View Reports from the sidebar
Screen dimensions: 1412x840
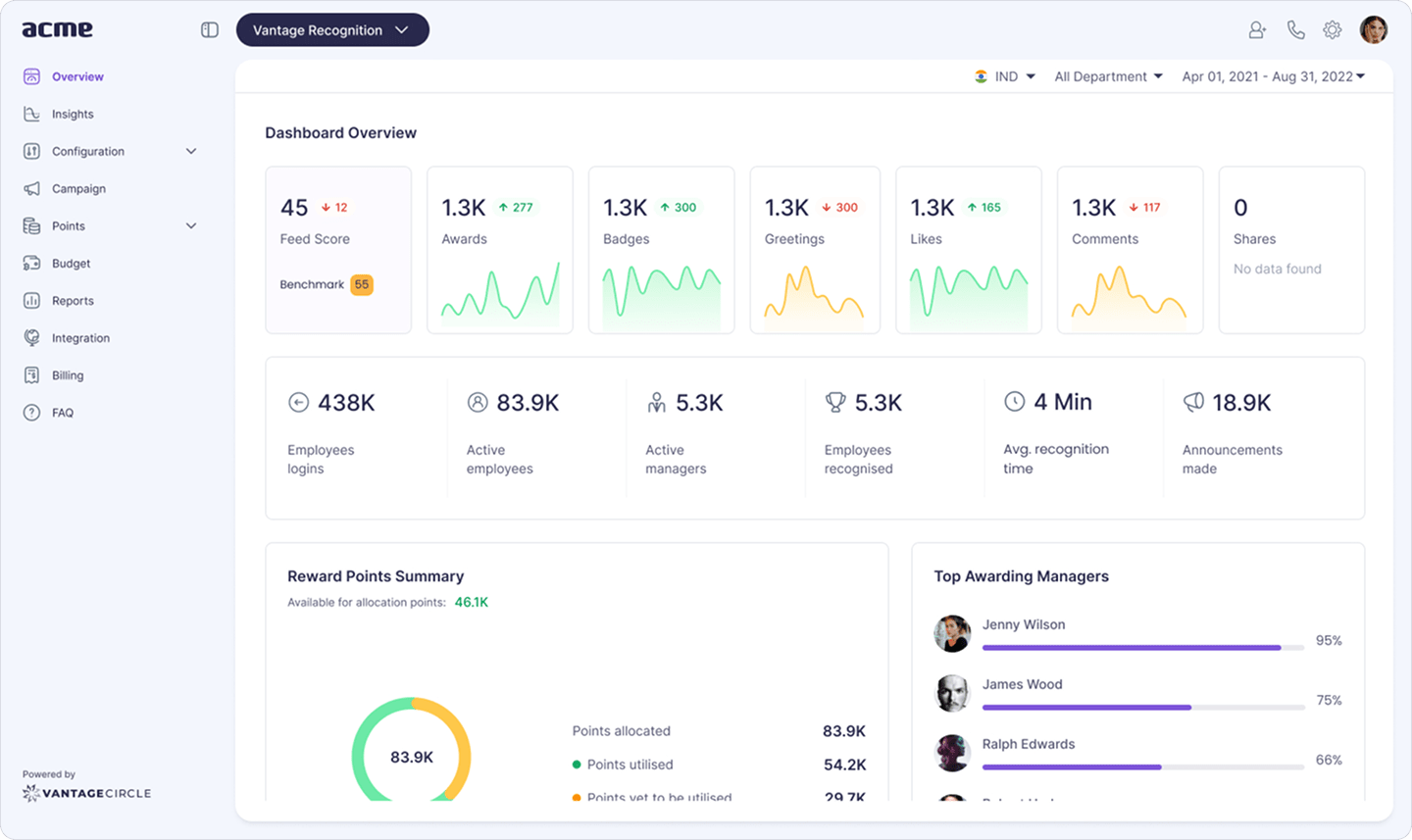(x=72, y=300)
